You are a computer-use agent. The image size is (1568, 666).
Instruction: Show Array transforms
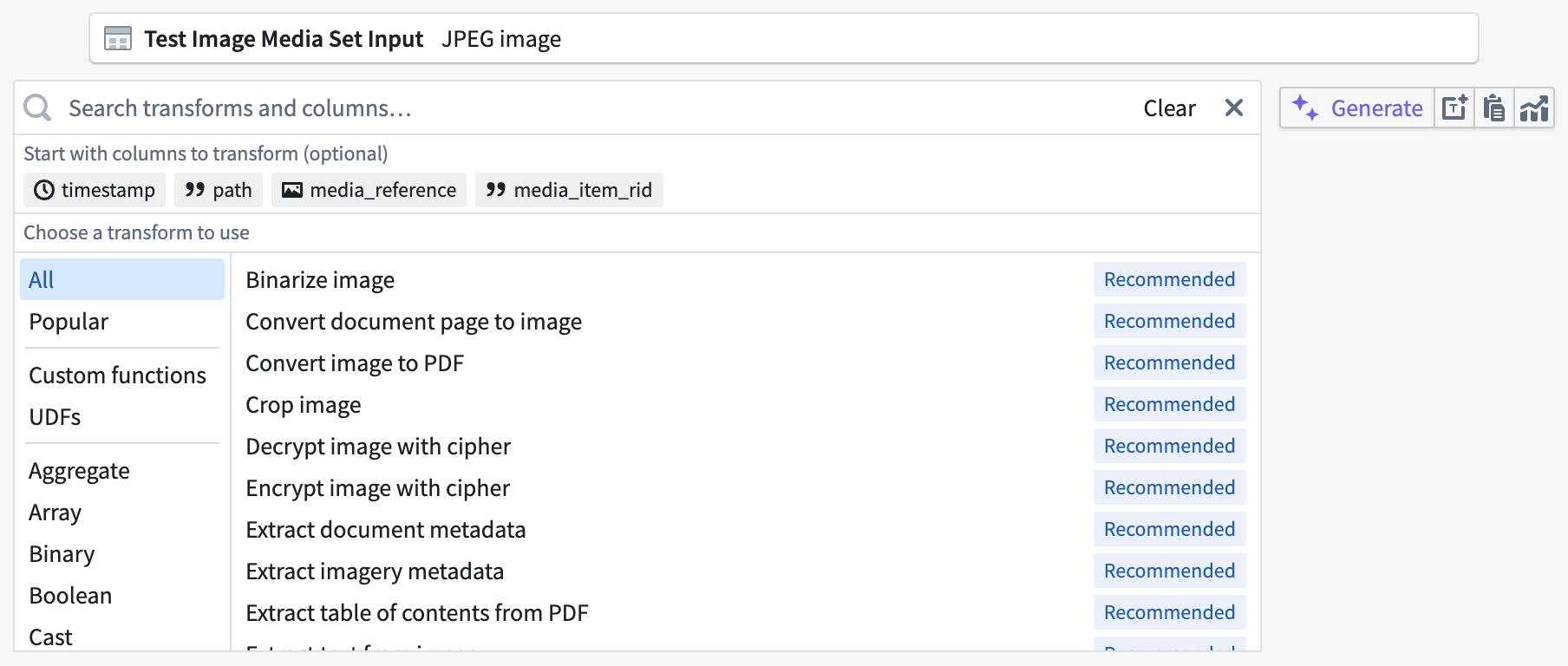point(122,512)
